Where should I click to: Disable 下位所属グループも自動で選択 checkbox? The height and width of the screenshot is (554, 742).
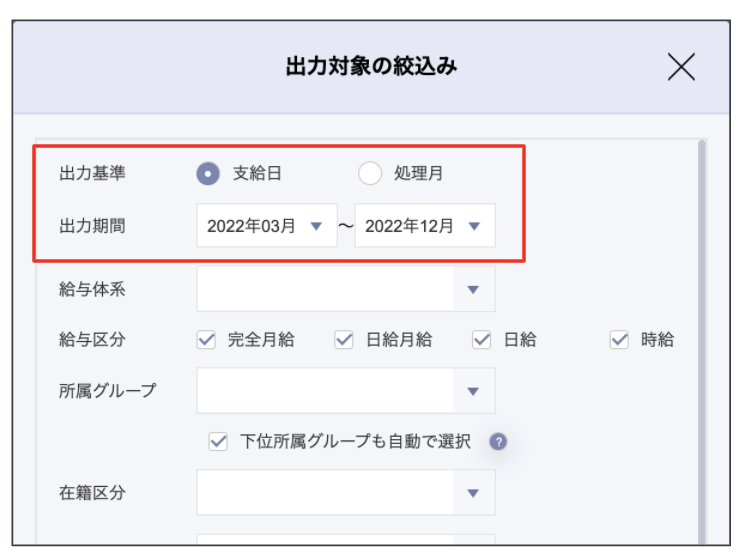coord(218,441)
